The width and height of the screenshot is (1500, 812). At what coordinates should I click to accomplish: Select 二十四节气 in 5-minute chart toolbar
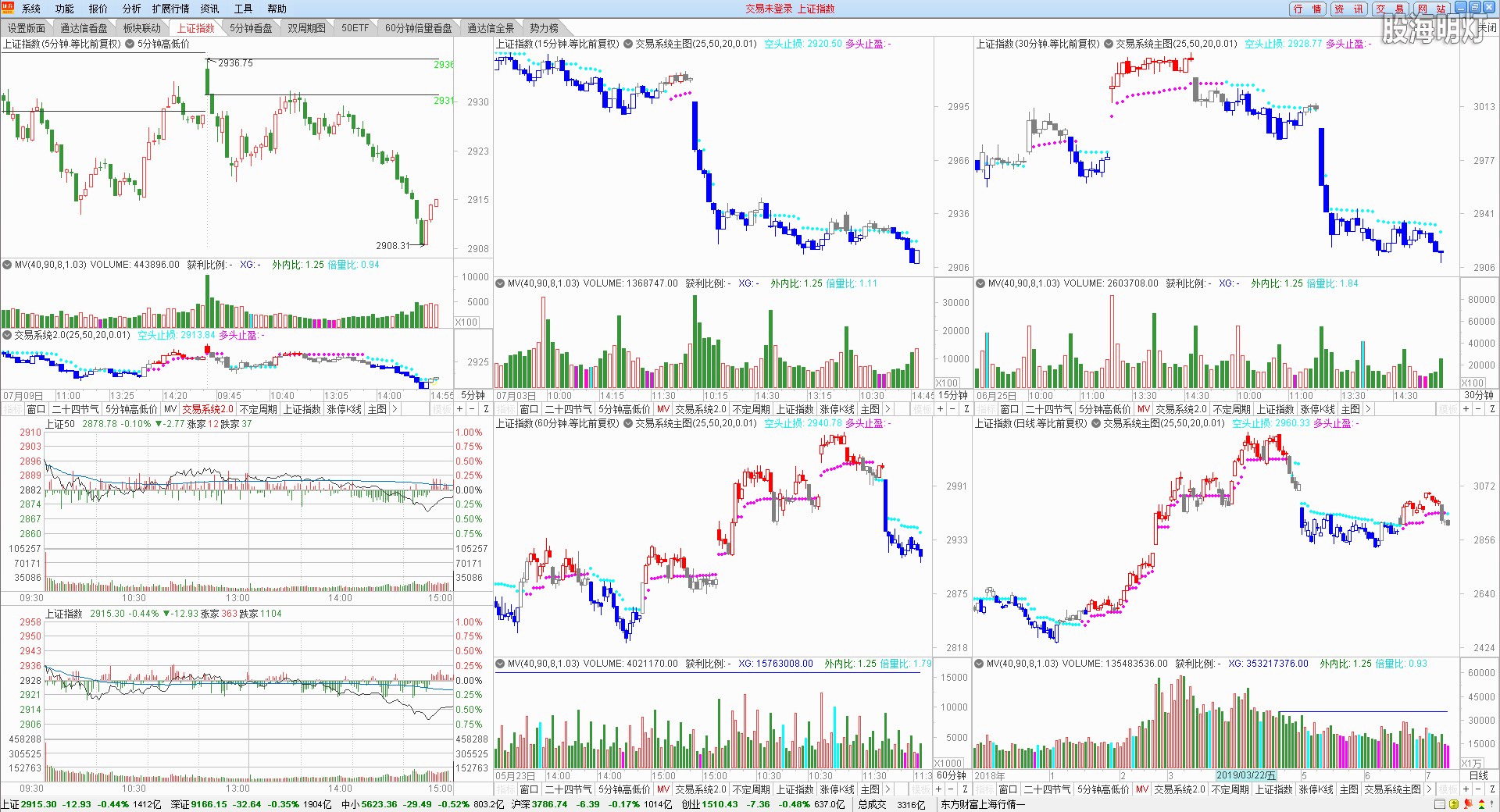[x=76, y=409]
